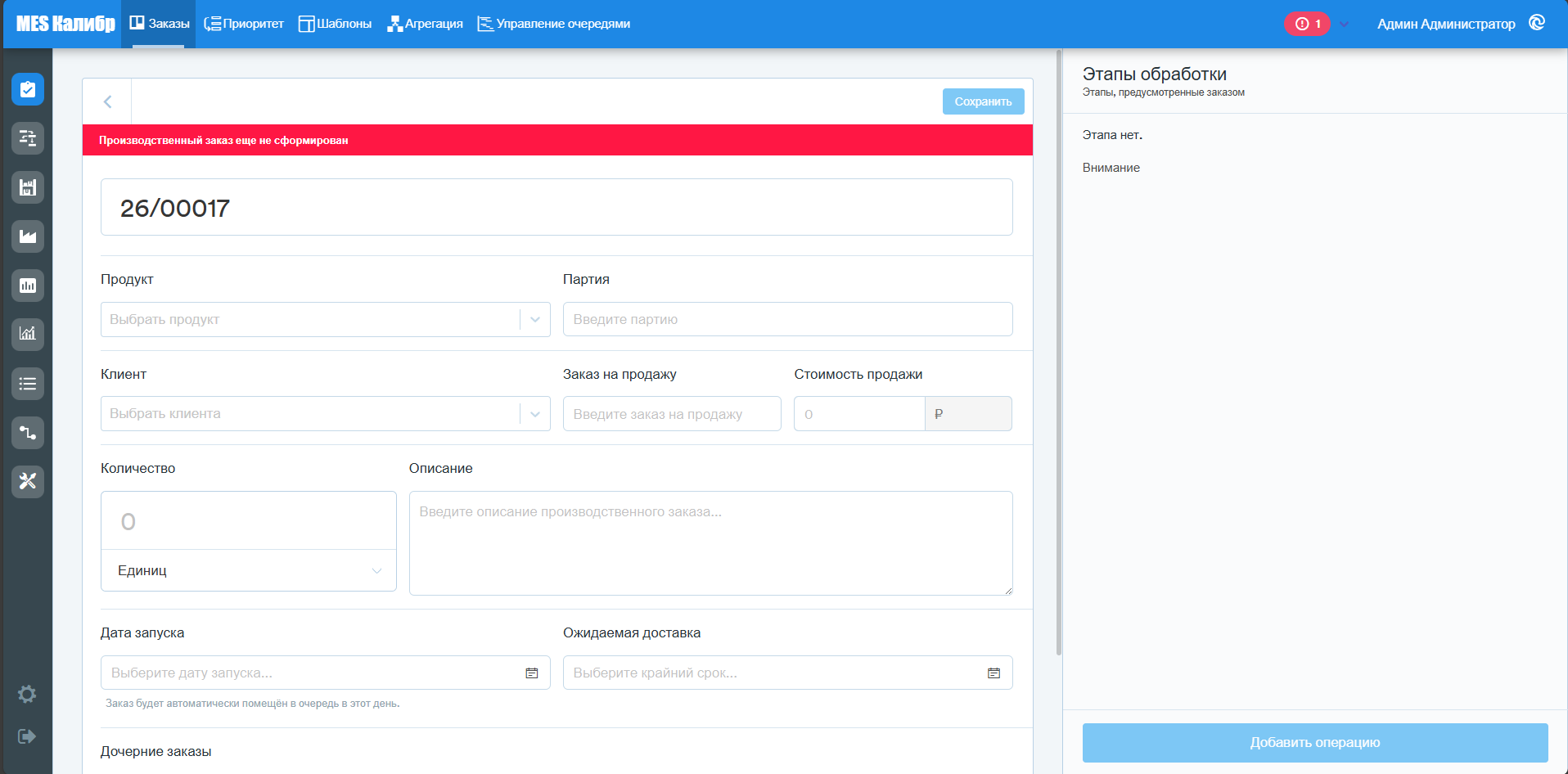
Task: Open the factory production sidebar icon
Action: pos(28,236)
